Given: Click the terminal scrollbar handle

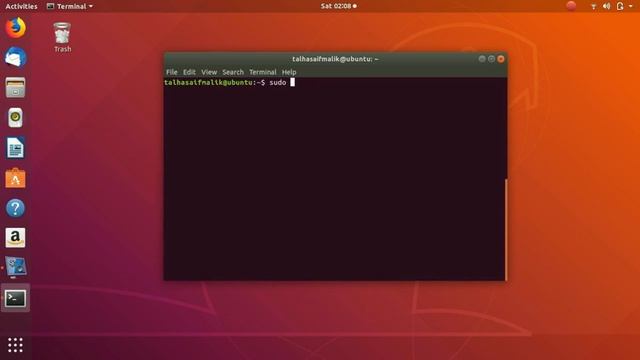Looking at the screenshot, I should click(506, 229).
